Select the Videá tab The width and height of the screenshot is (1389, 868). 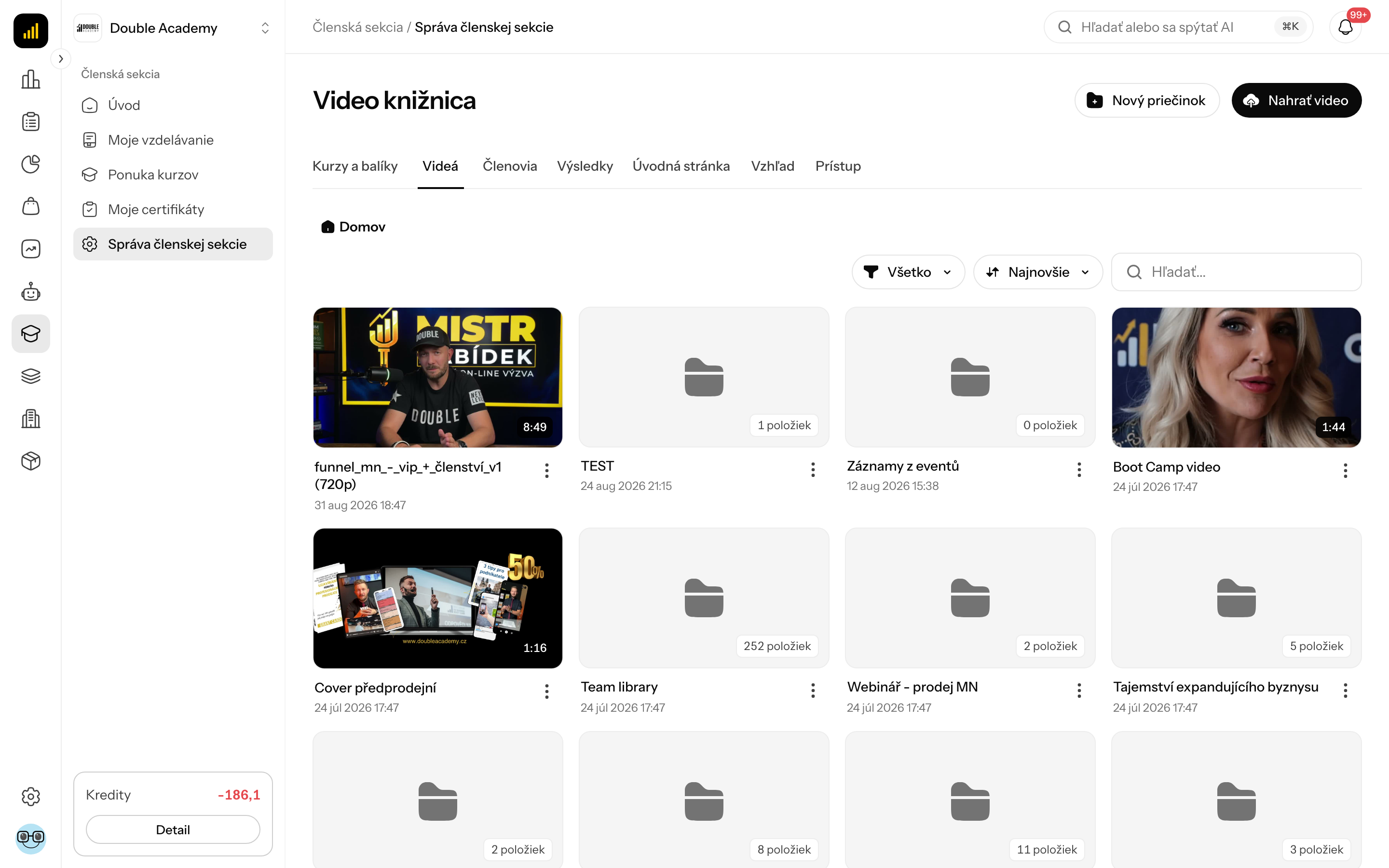pos(440,166)
